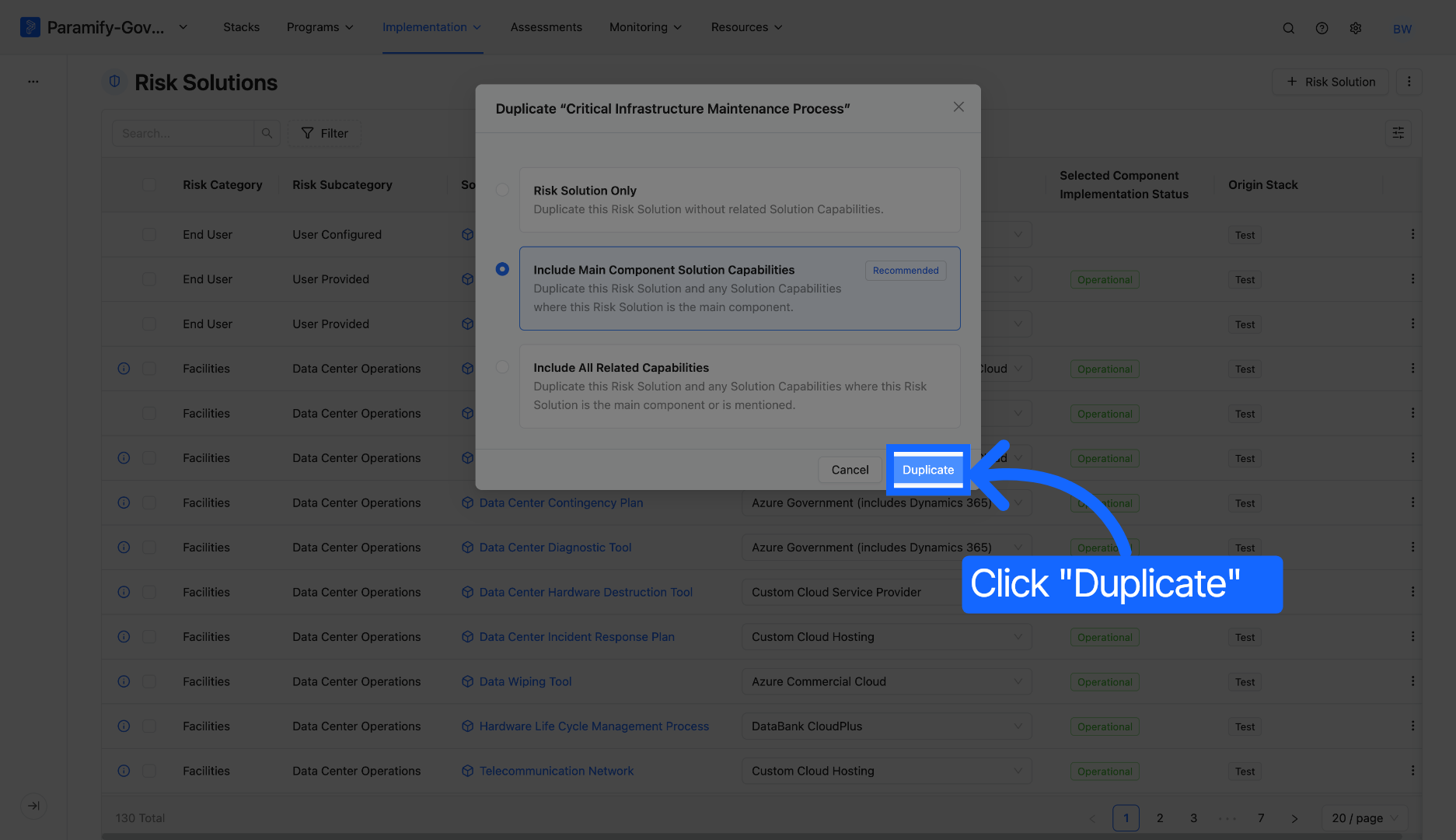Viewport: 1456px width, 840px height.
Task: Select Include All Related Capabilities radio
Action: 502,367
